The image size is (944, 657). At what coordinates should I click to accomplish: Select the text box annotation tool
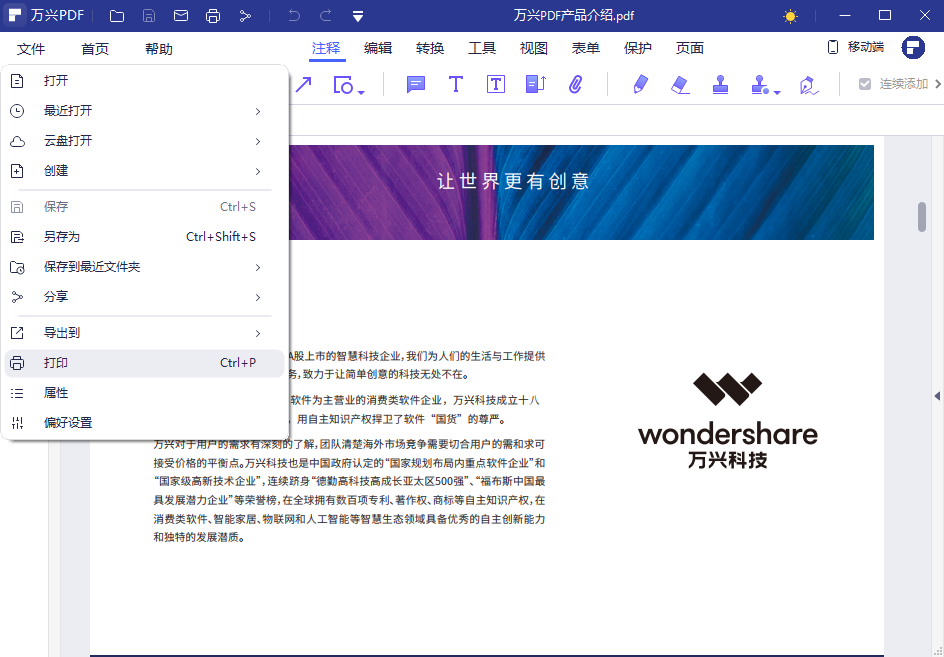(x=495, y=85)
